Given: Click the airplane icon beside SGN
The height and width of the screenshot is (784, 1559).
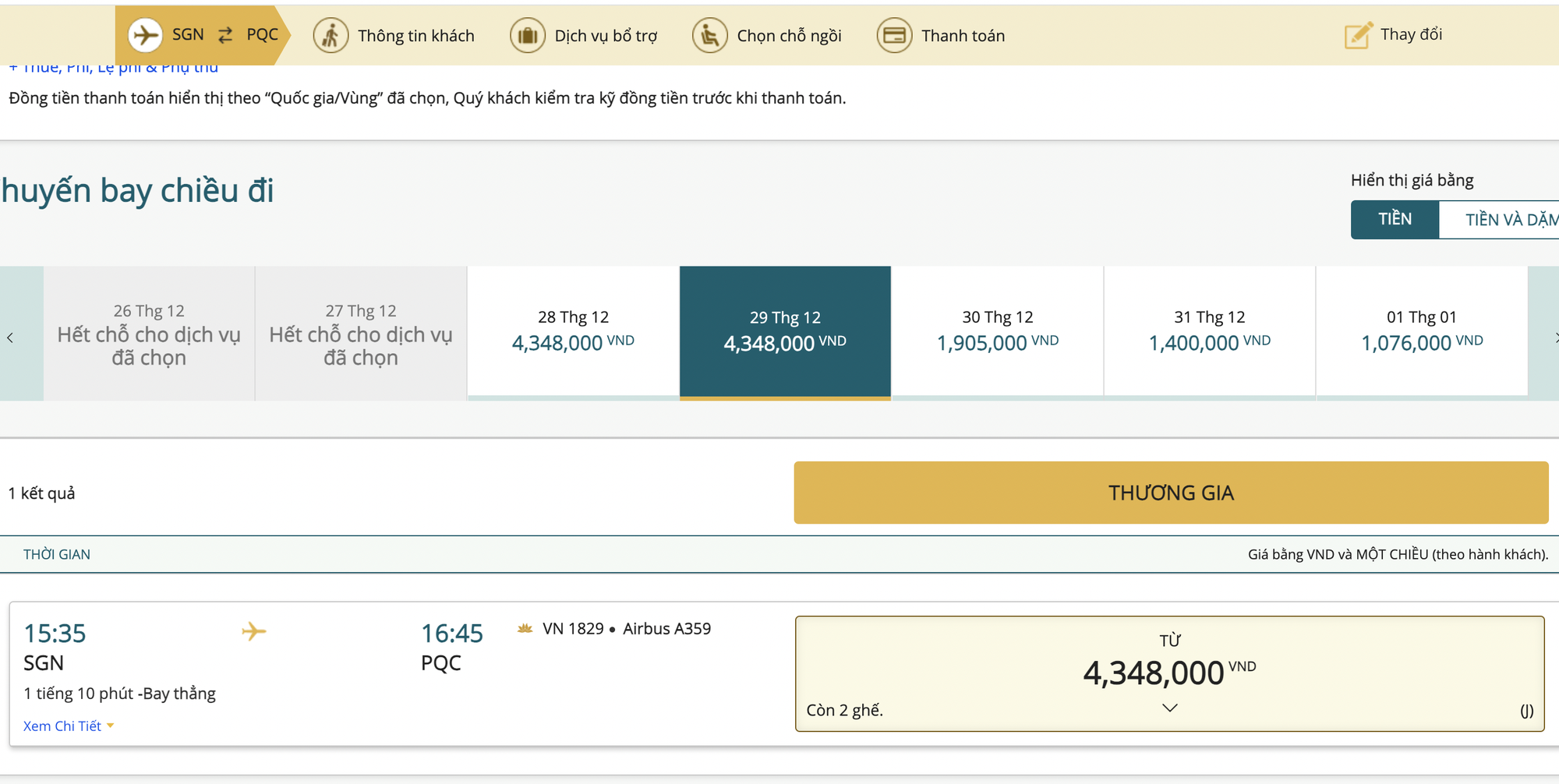Looking at the screenshot, I should pyautogui.click(x=145, y=35).
